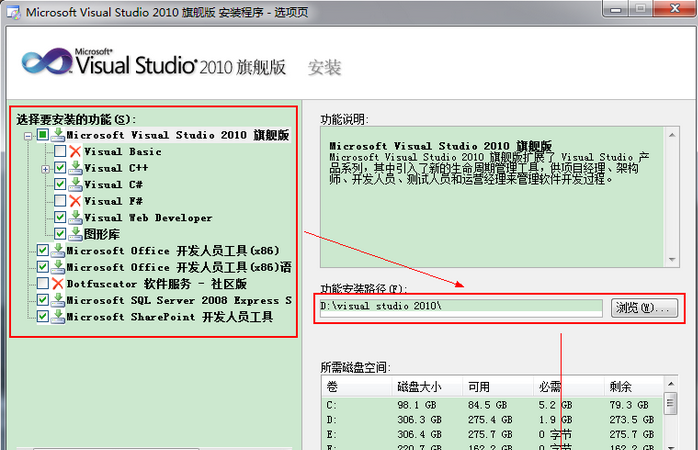Expand the Visual C++ tree node
The height and width of the screenshot is (450, 698).
(45, 169)
